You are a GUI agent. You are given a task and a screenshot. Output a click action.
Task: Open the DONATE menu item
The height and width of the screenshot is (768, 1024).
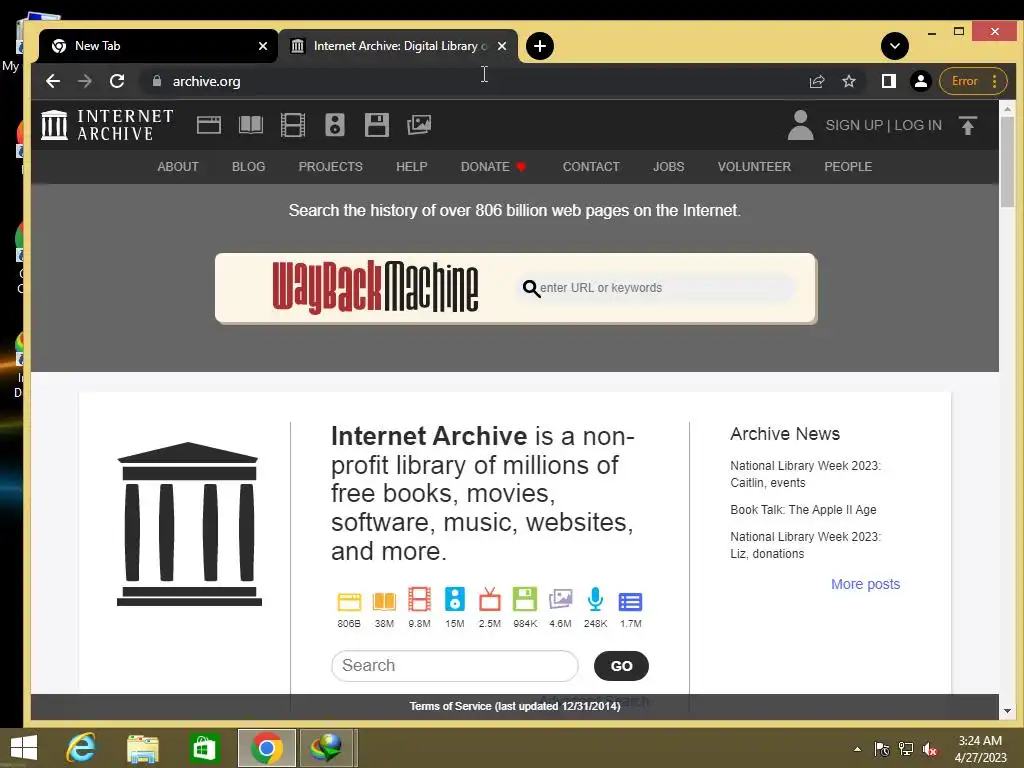(493, 167)
